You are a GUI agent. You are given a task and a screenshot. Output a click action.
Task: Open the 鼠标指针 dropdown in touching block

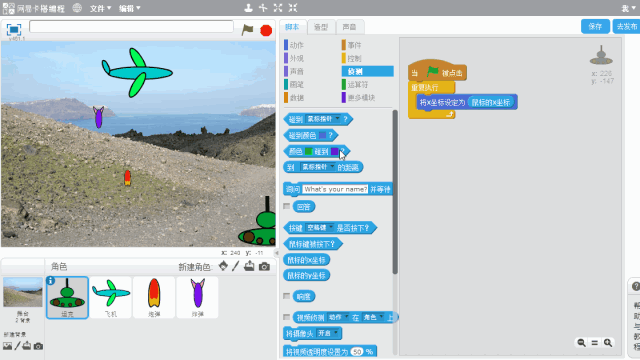point(323,119)
